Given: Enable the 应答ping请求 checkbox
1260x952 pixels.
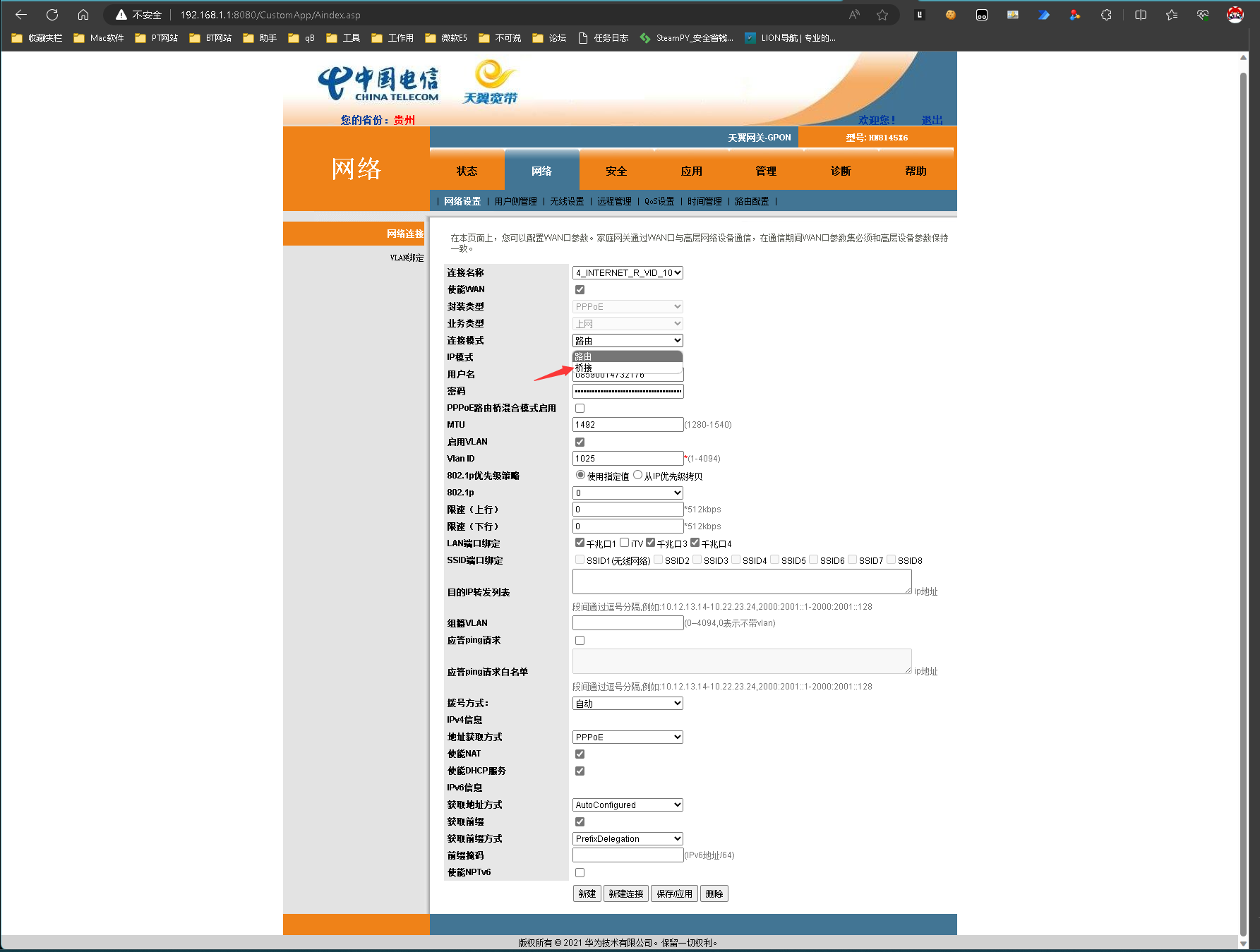Looking at the screenshot, I should pos(580,641).
